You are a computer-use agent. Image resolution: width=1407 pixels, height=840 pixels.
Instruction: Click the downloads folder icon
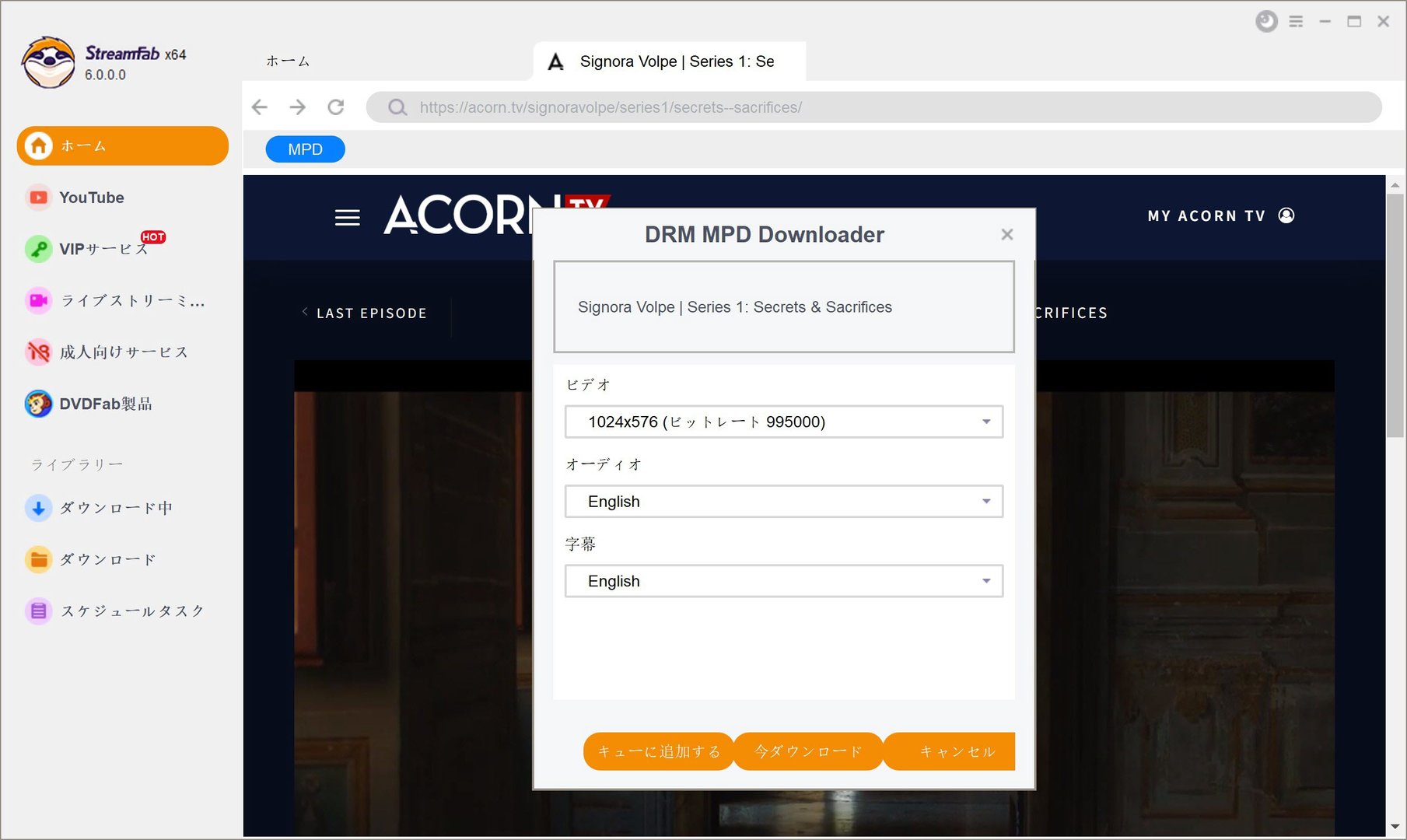[x=38, y=559]
